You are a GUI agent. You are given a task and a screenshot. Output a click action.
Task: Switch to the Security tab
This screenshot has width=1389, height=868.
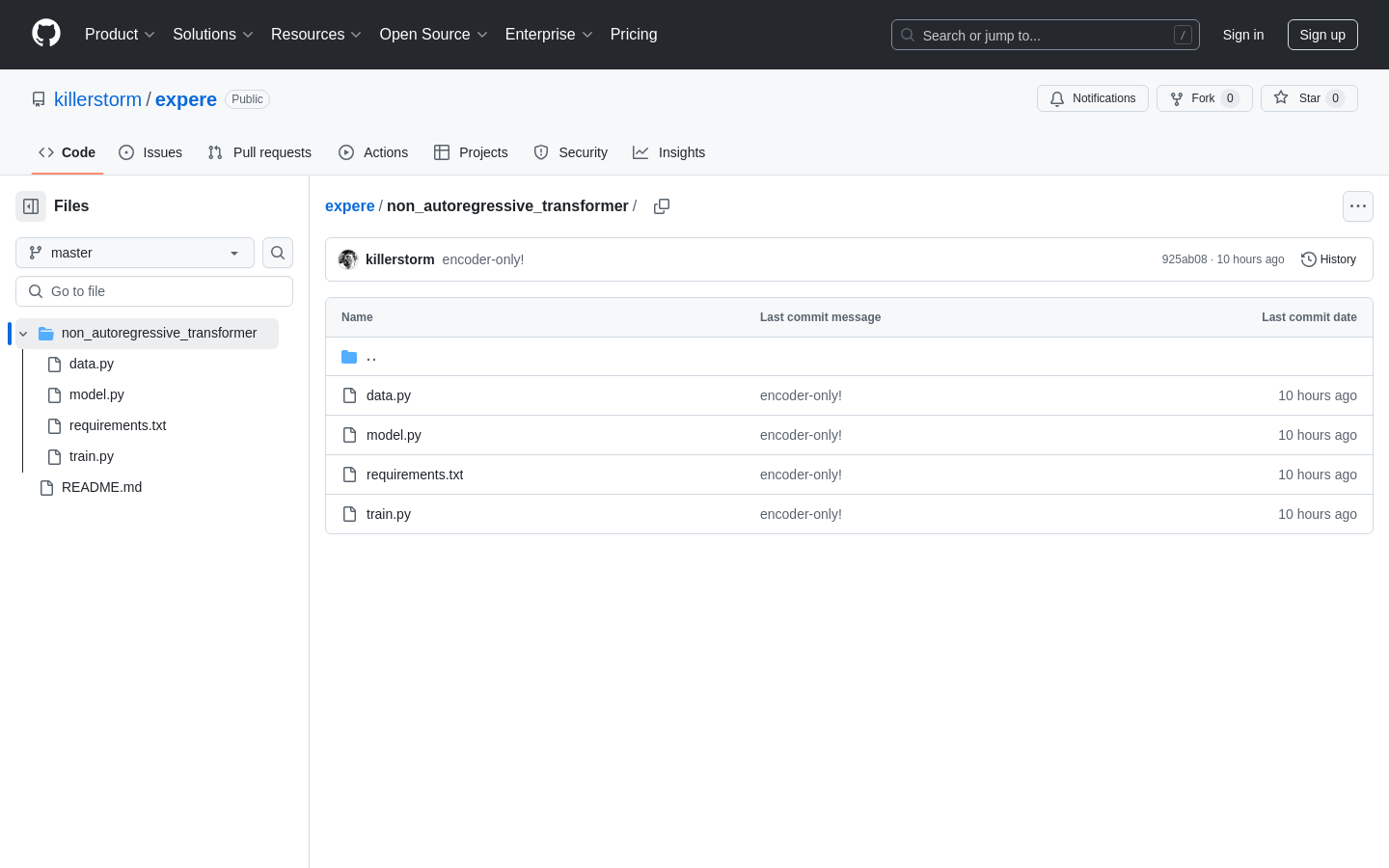point(571,152)
